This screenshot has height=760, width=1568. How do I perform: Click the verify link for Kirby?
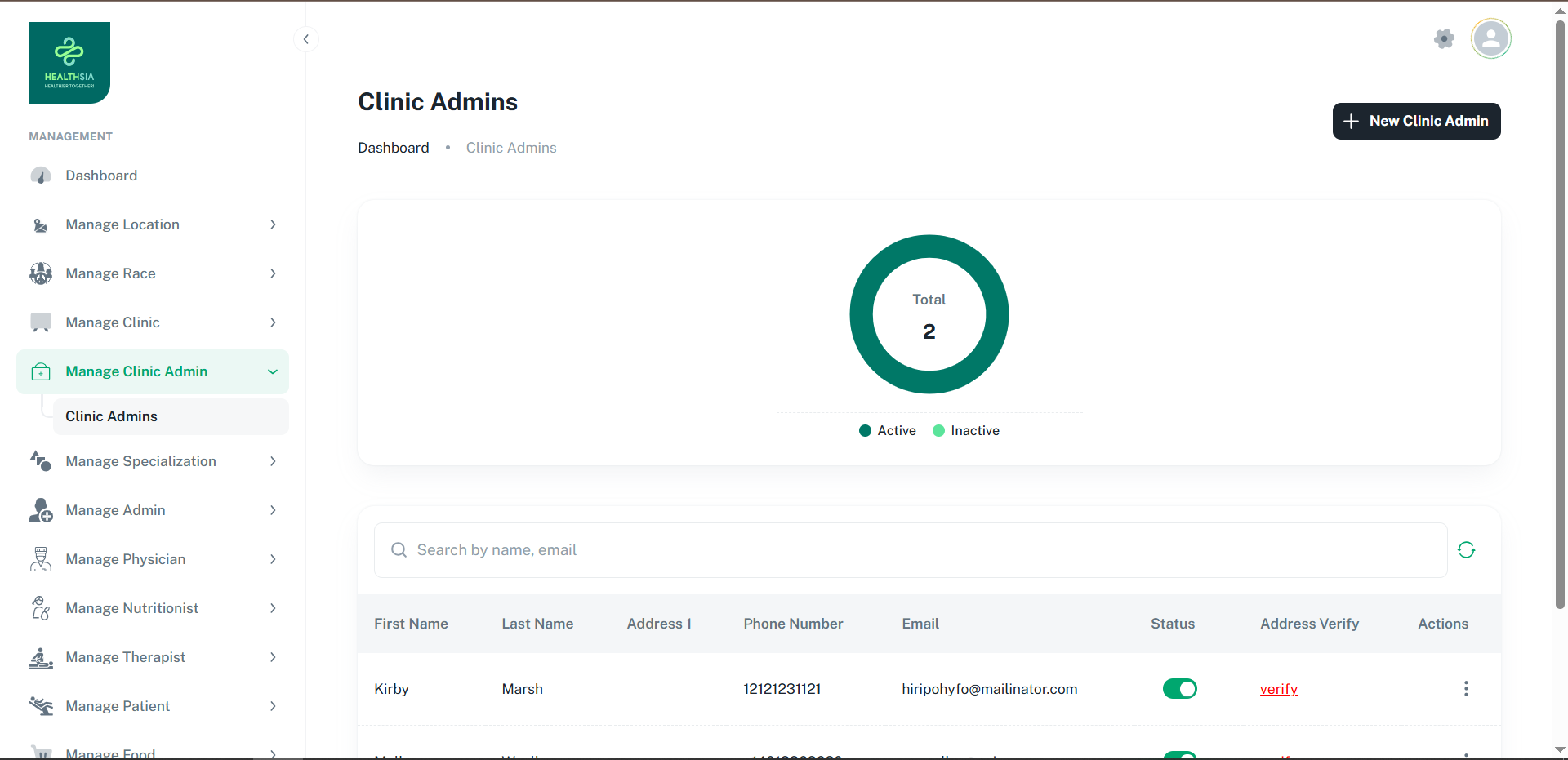pyautogui.click(x=1278, y=689)
